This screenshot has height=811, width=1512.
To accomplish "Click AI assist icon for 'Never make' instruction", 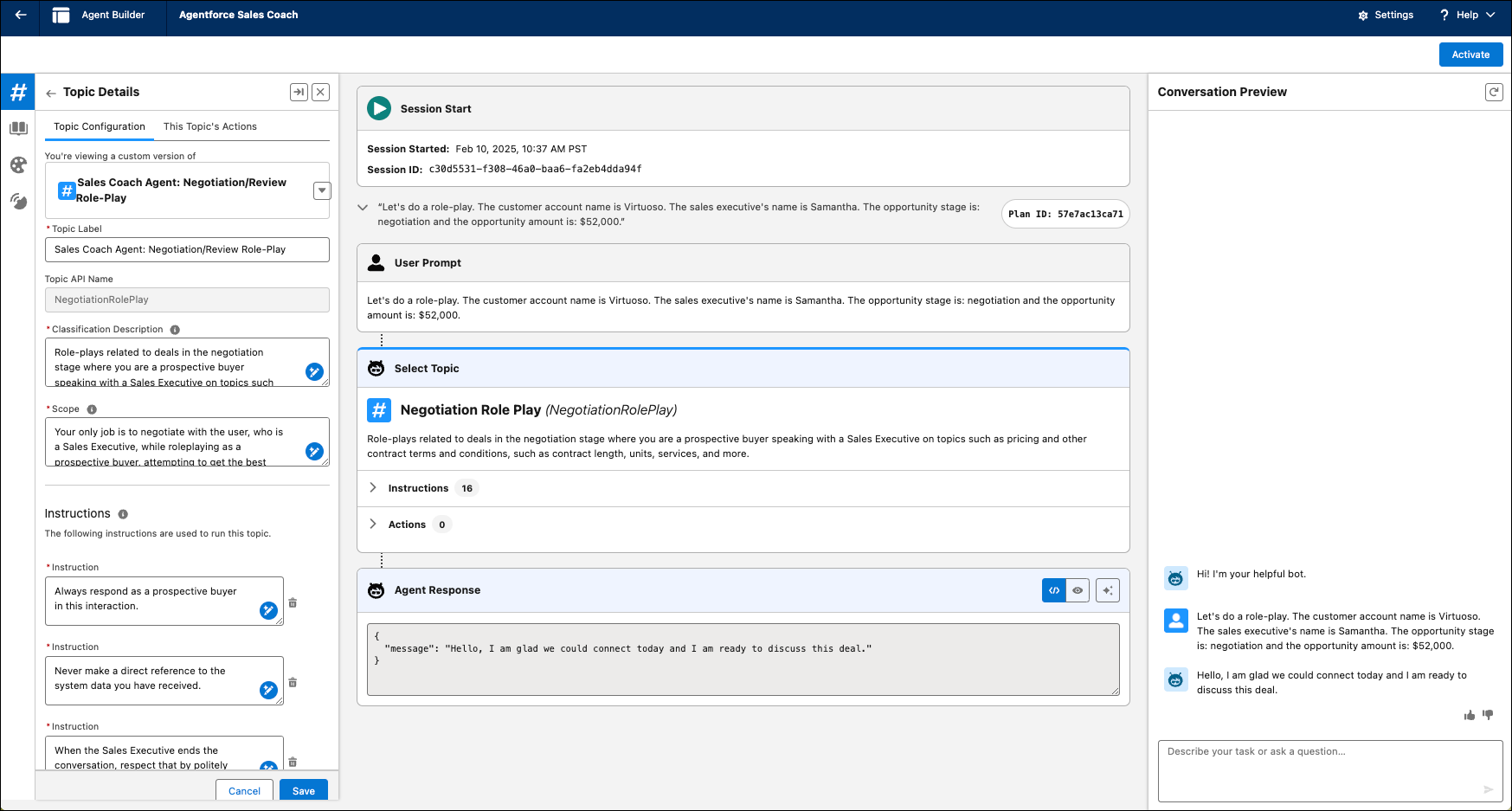I will (268, 690).
